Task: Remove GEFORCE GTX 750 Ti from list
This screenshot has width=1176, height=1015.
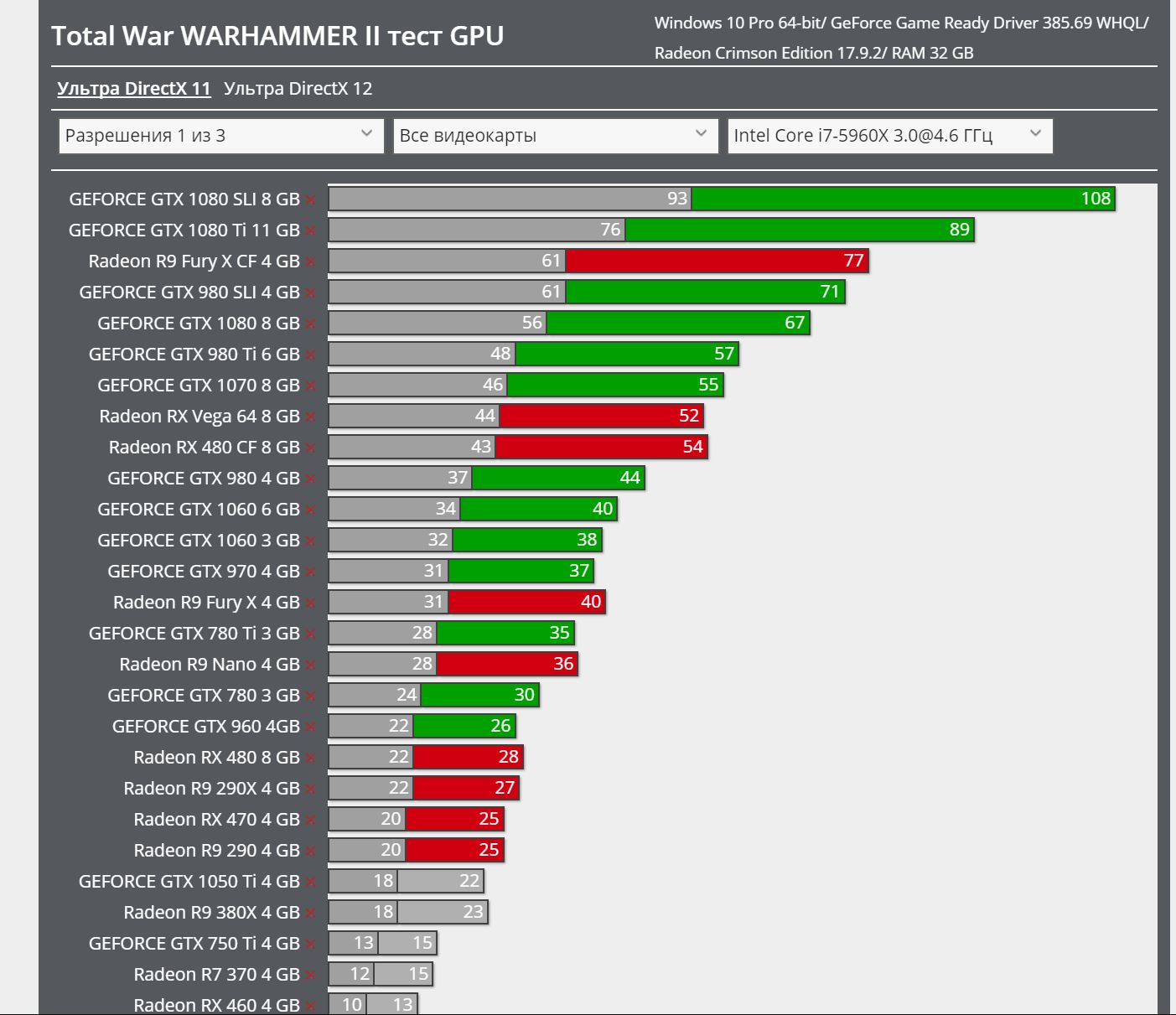Action: coord(311,945)
